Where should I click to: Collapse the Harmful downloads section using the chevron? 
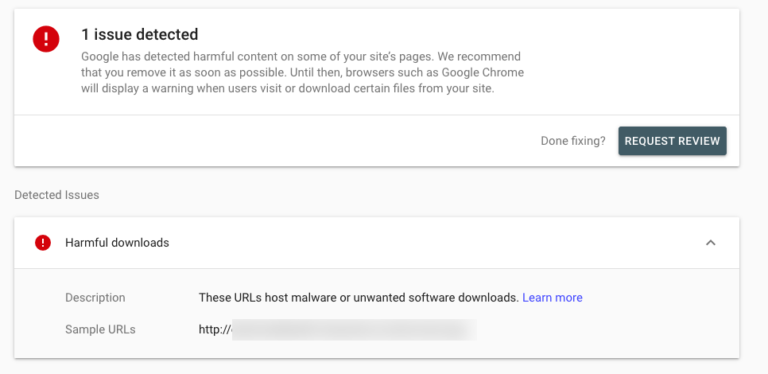(710, 242)
